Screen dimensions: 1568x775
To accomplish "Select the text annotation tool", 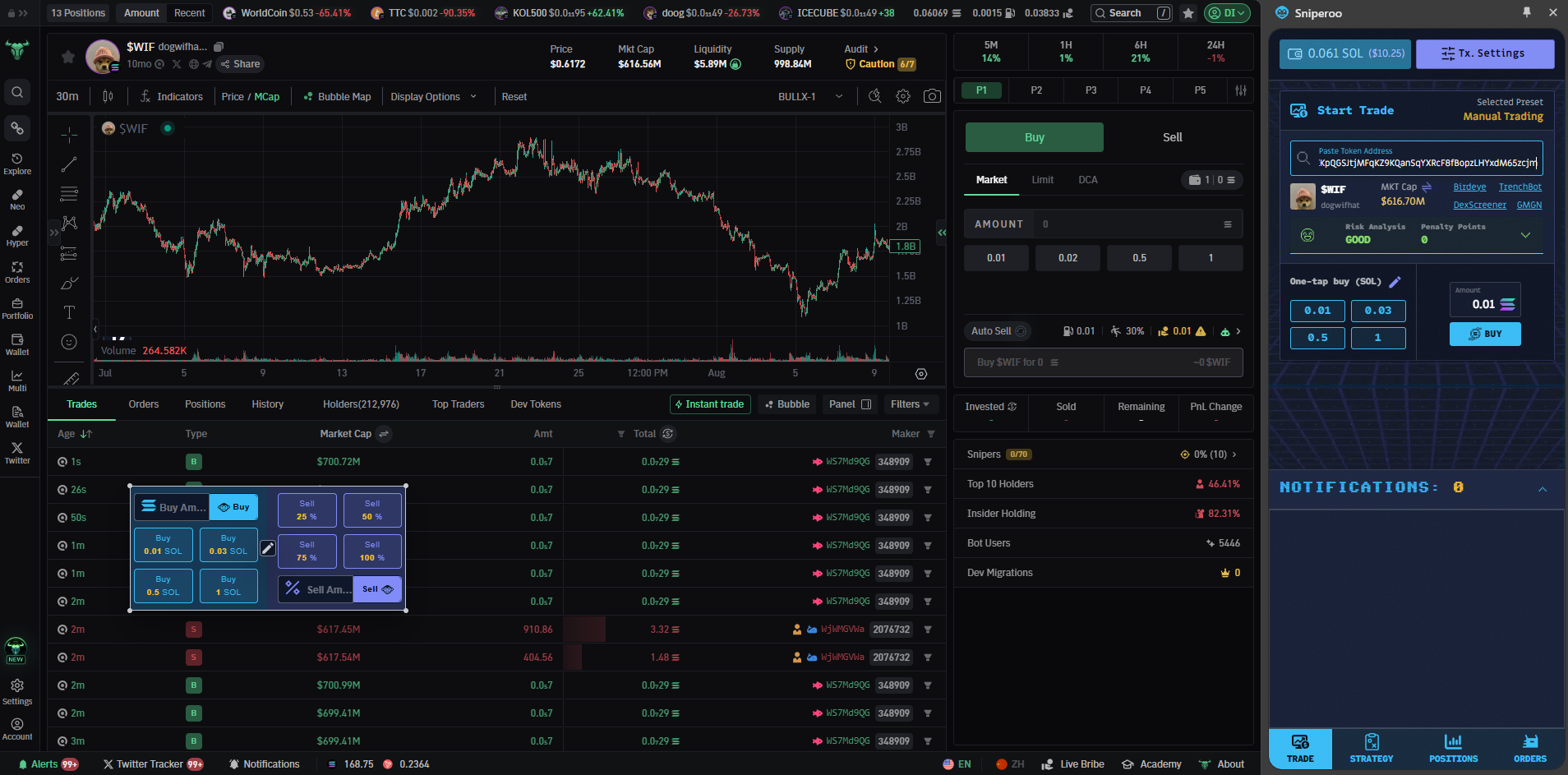I will [69, 312].
